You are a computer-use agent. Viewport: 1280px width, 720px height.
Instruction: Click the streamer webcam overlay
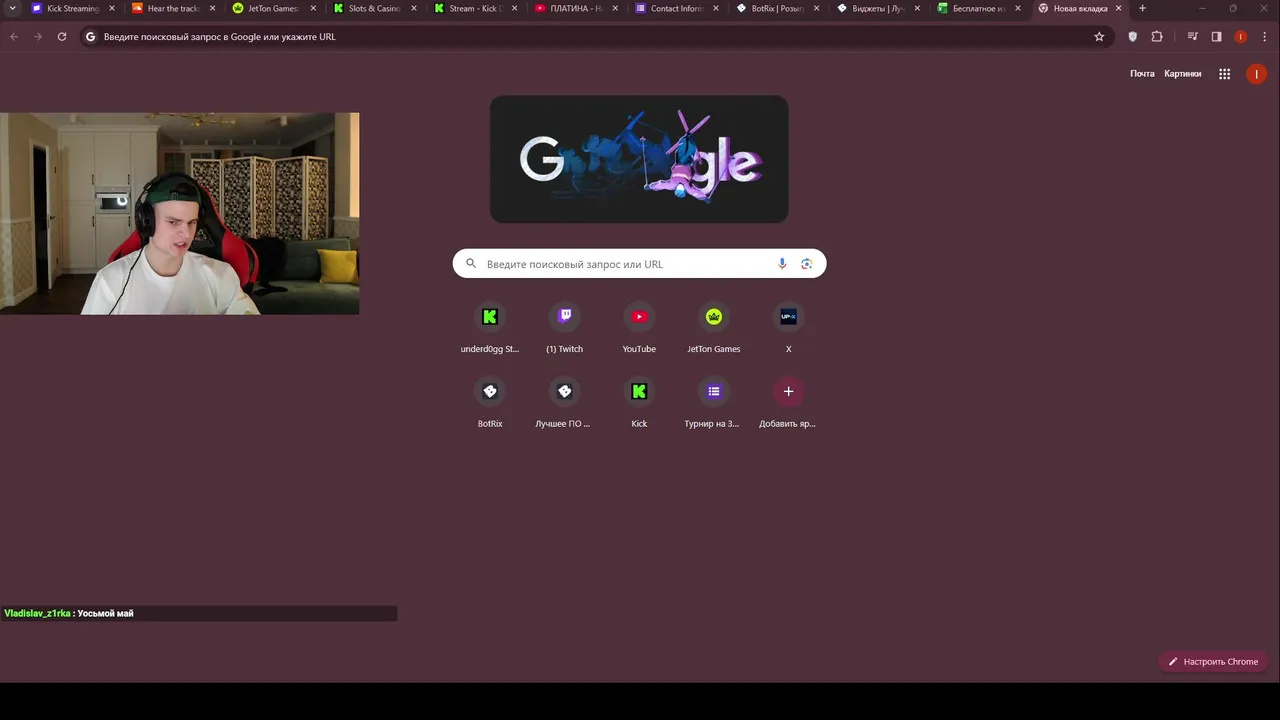tap(180, 213)
